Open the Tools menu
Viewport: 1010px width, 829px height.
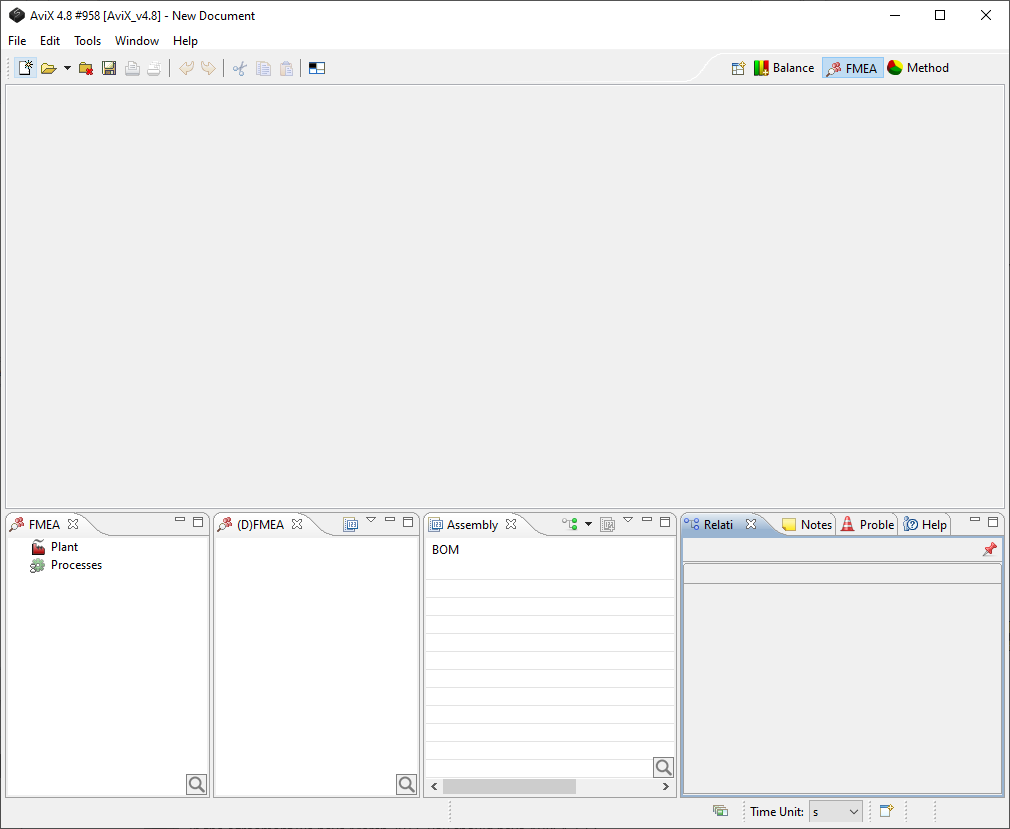87,41
